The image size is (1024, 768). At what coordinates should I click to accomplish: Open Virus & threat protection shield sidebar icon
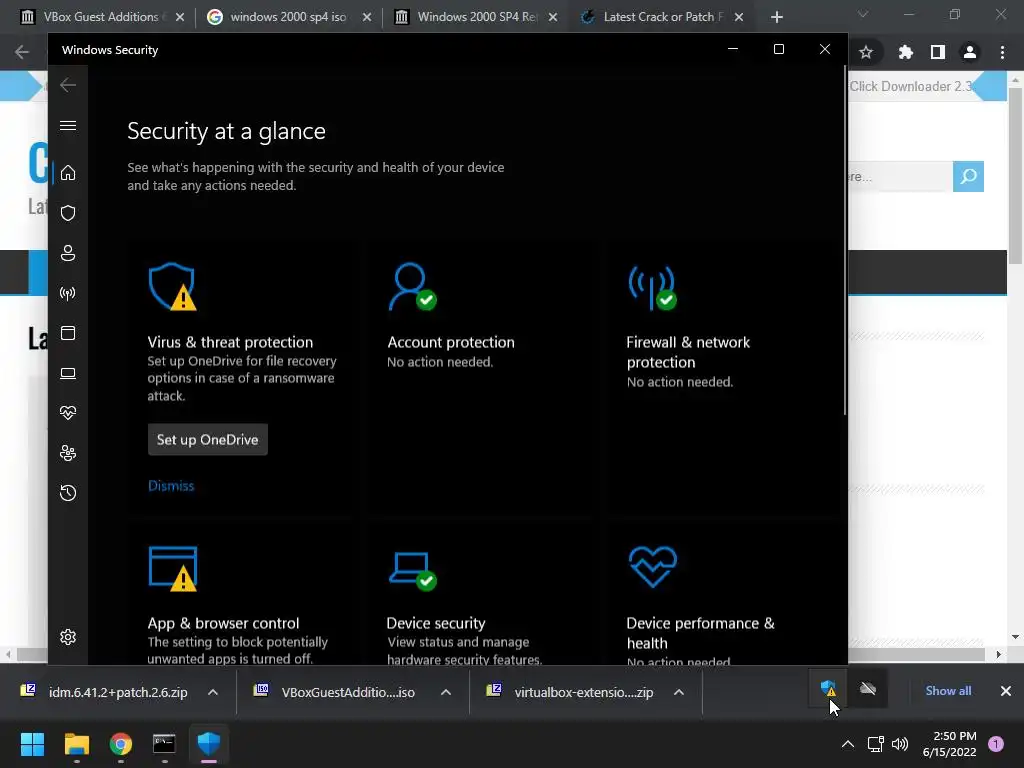click(x=68, y=213)
